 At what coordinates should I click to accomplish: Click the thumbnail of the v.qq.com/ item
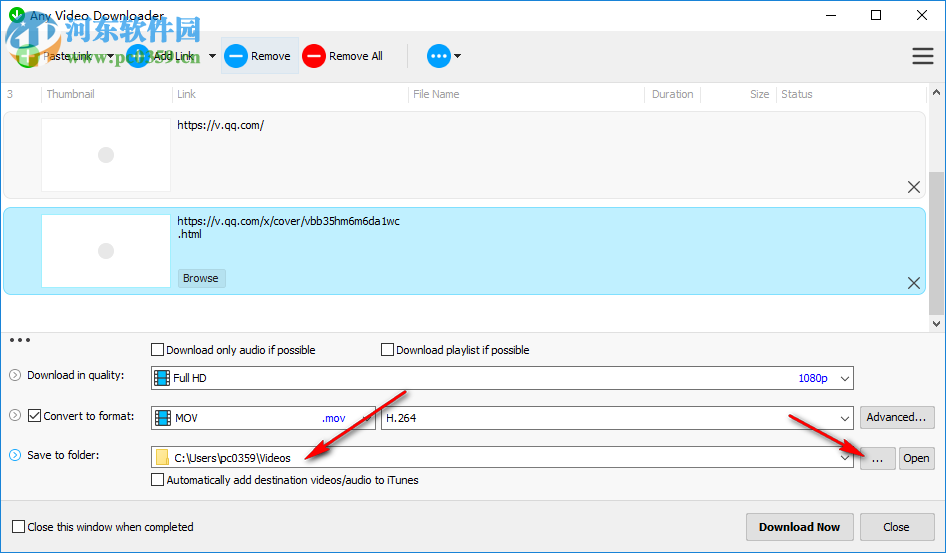pyautogui.click(x=106, y=155)
